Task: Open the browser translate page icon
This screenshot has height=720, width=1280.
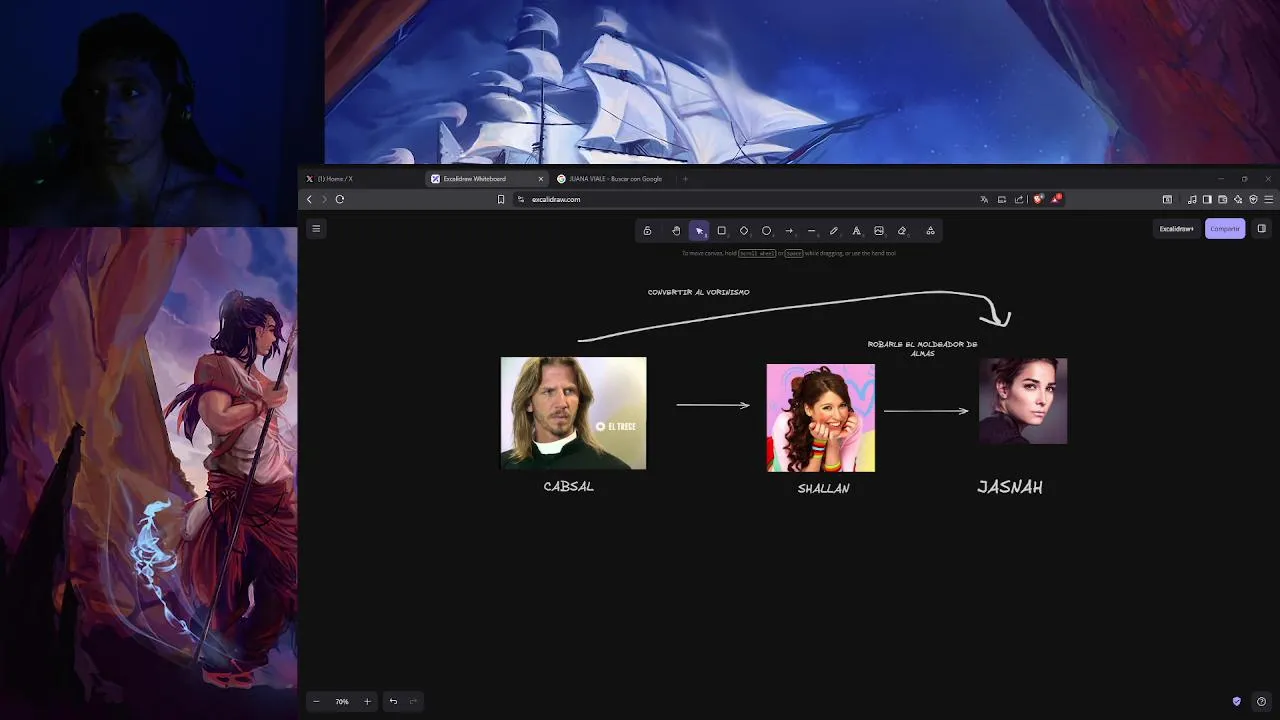Action: pyautogui.click(x=984, y=199)
